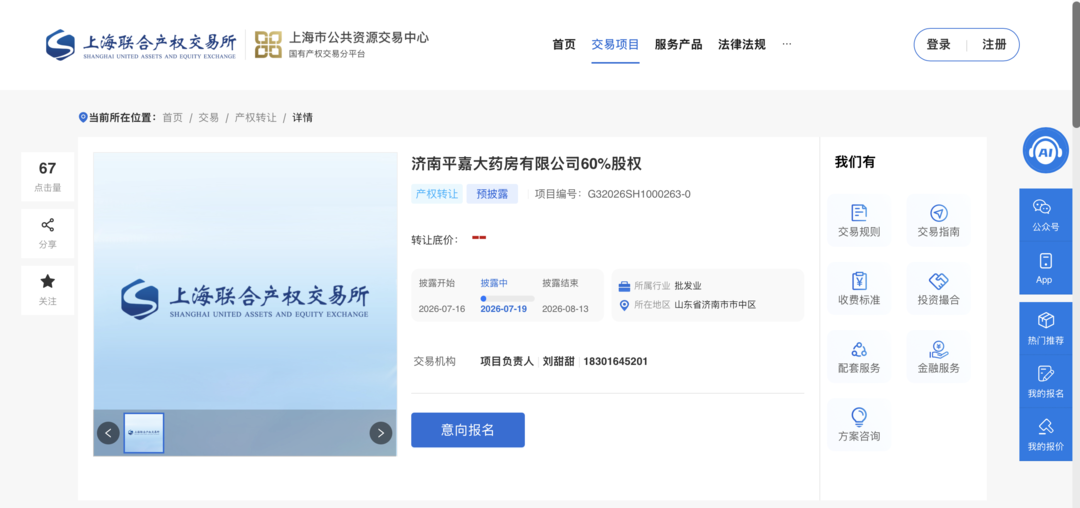Click the 披露中 date 2026-07-19
This screenshot has height=508, width=1080.
503,308
